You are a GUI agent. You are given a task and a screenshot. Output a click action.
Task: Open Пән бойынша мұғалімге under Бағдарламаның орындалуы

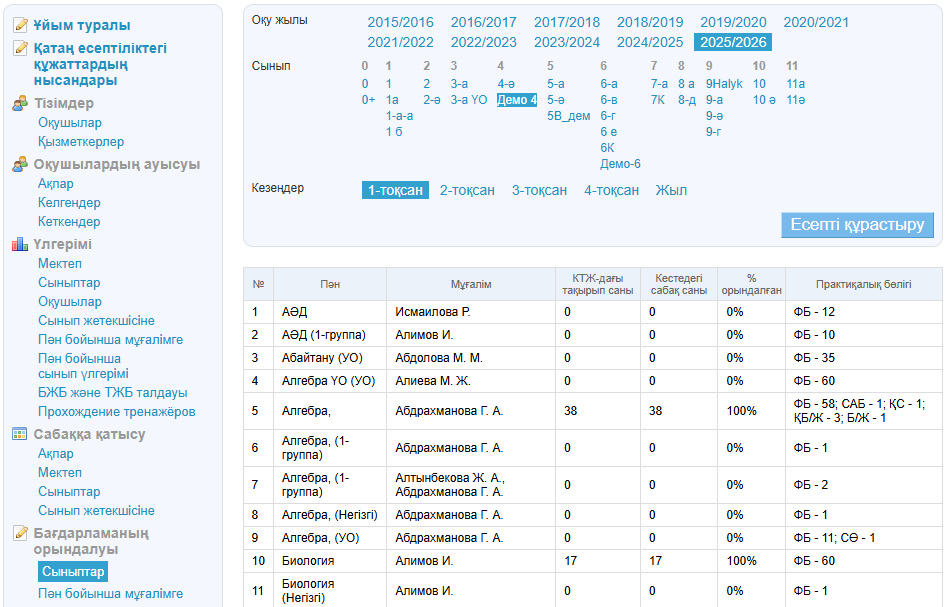point(110,594)
